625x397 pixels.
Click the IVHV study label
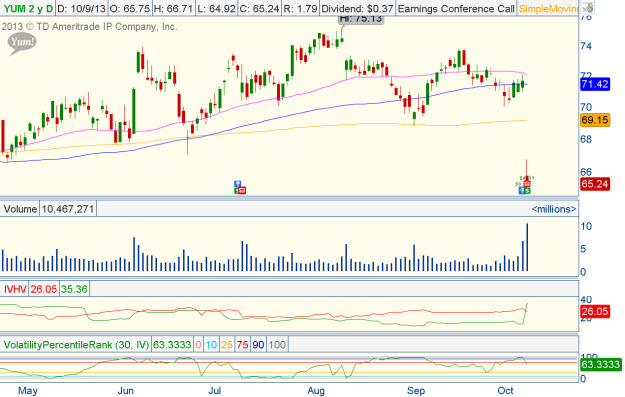tap(15, 289)
